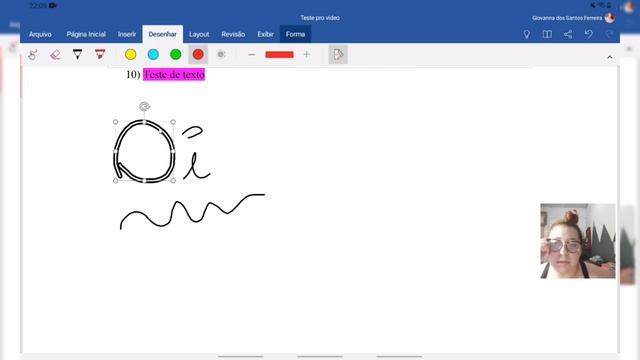Open the more colors wheel
Viewport: 640px width, 360px height.
click(x=221, y=54)
